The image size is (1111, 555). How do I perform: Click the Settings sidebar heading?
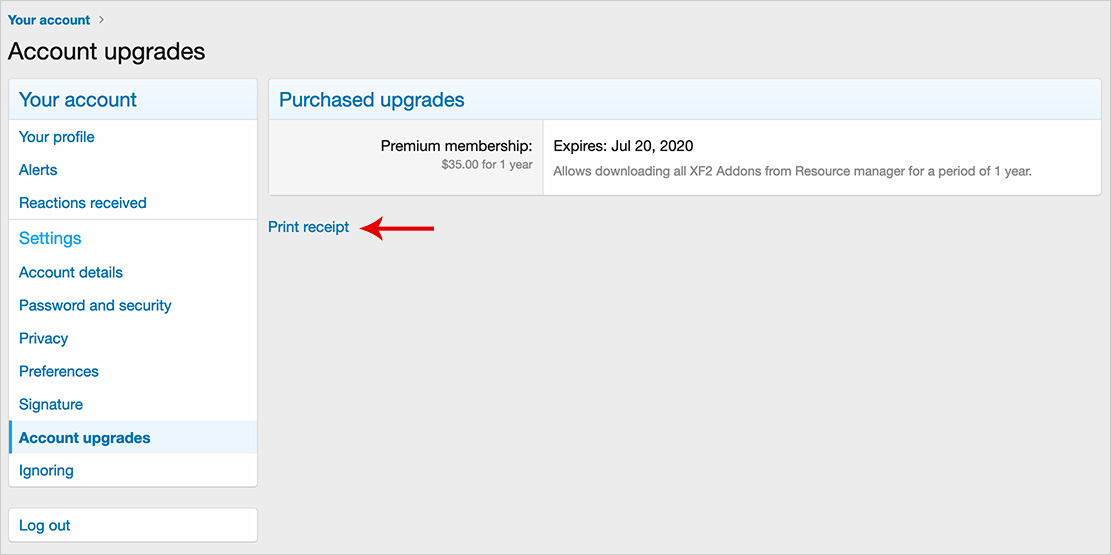point(50,238)
